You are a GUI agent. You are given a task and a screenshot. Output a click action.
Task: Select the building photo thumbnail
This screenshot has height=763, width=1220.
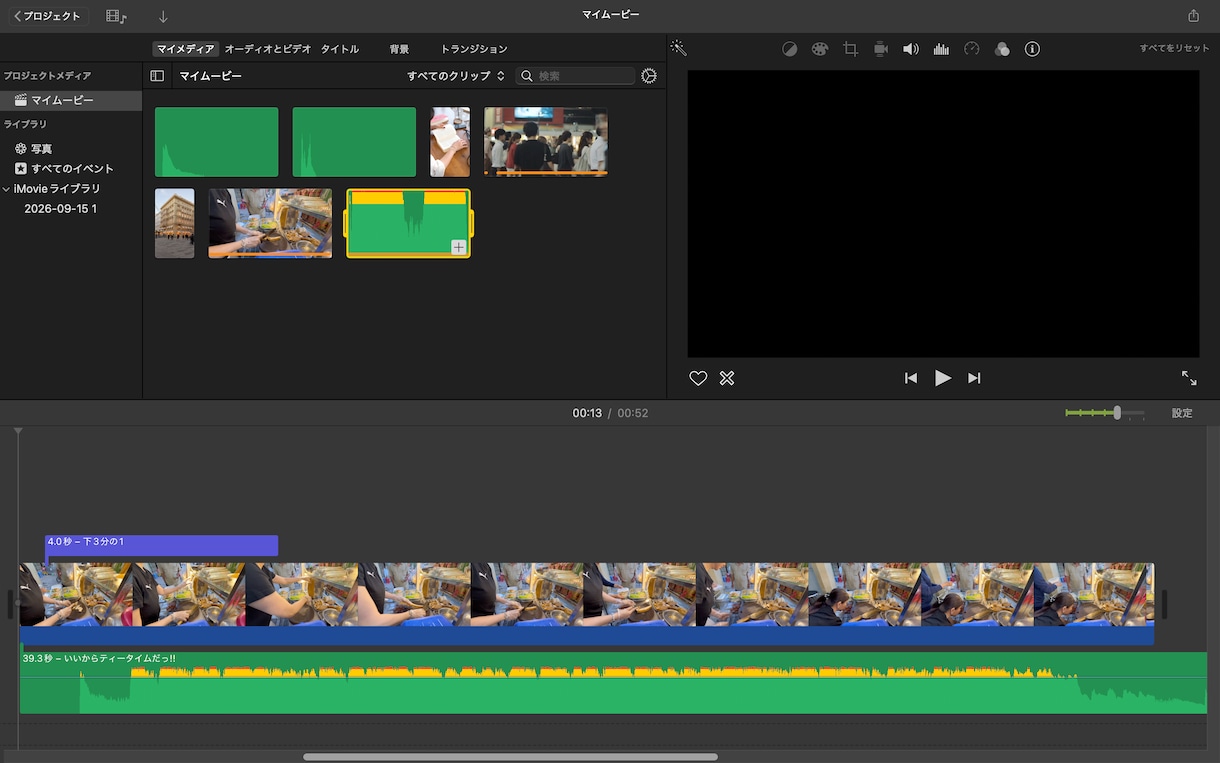[x=175, y=224]
